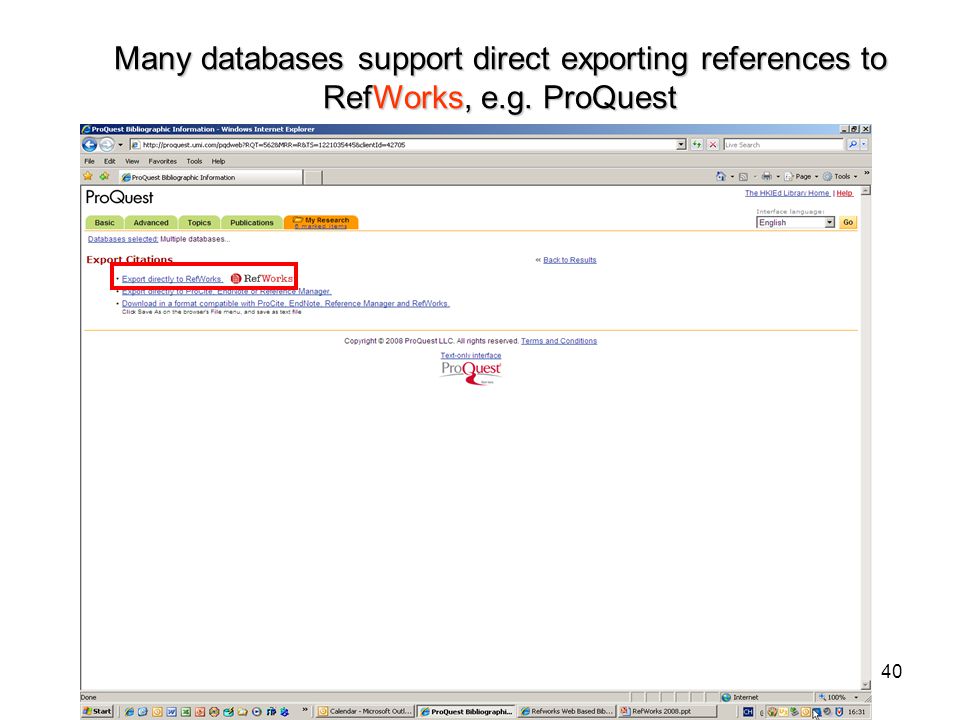
Task: Click the Live Search magnifier button
Action: (x=852, y=144)
